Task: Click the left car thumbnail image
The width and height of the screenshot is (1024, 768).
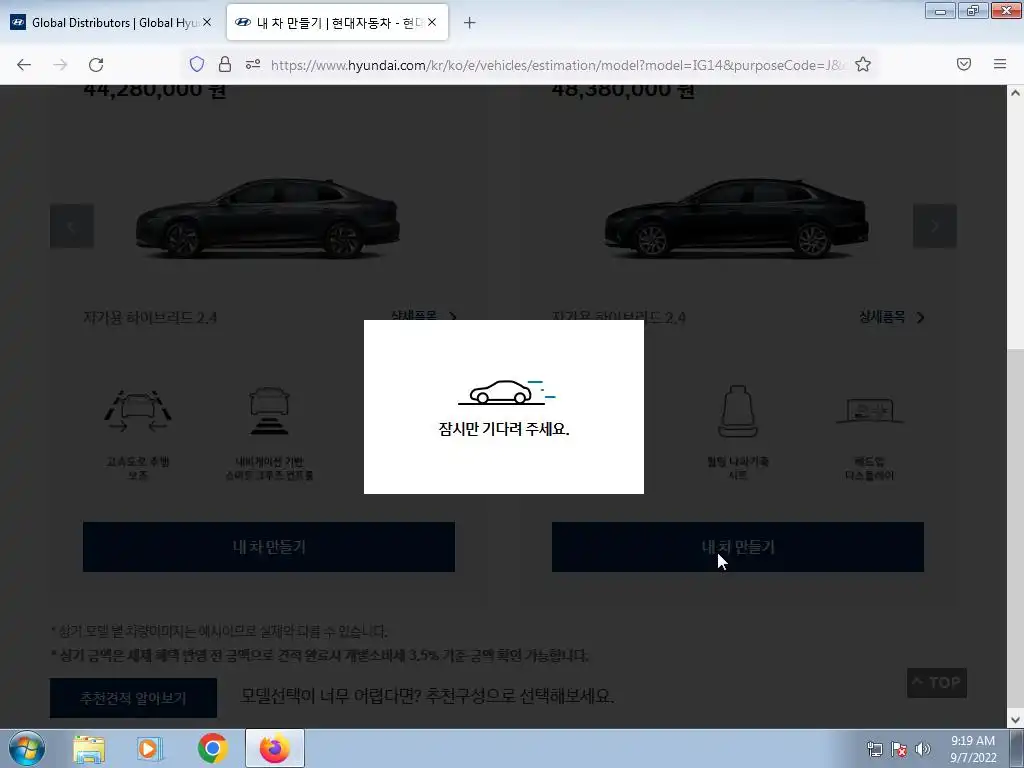Action: coord(268,217)
